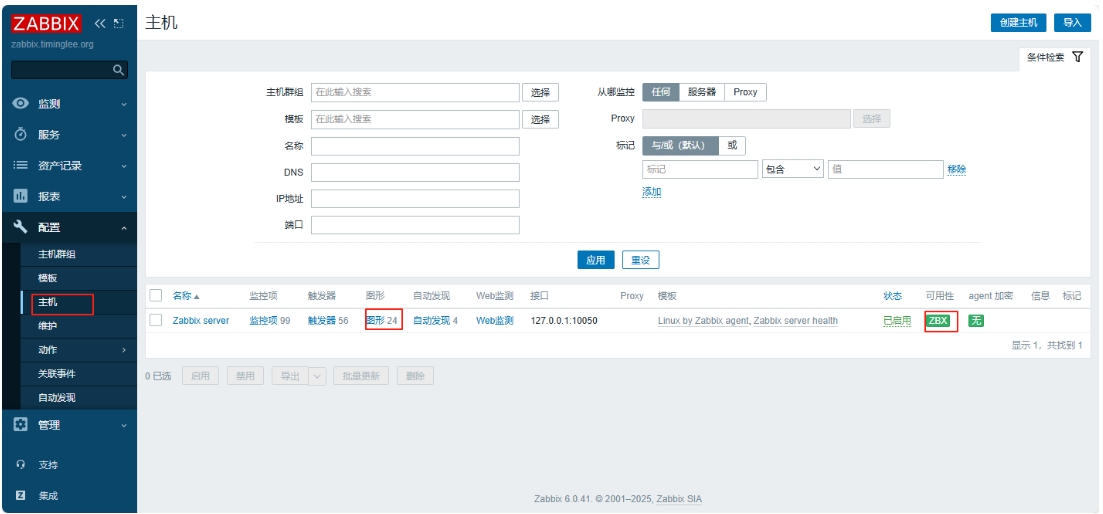Open 模板 in configuration menu
Viewport: 1103px width, 514px height.
tap(48, 278)
